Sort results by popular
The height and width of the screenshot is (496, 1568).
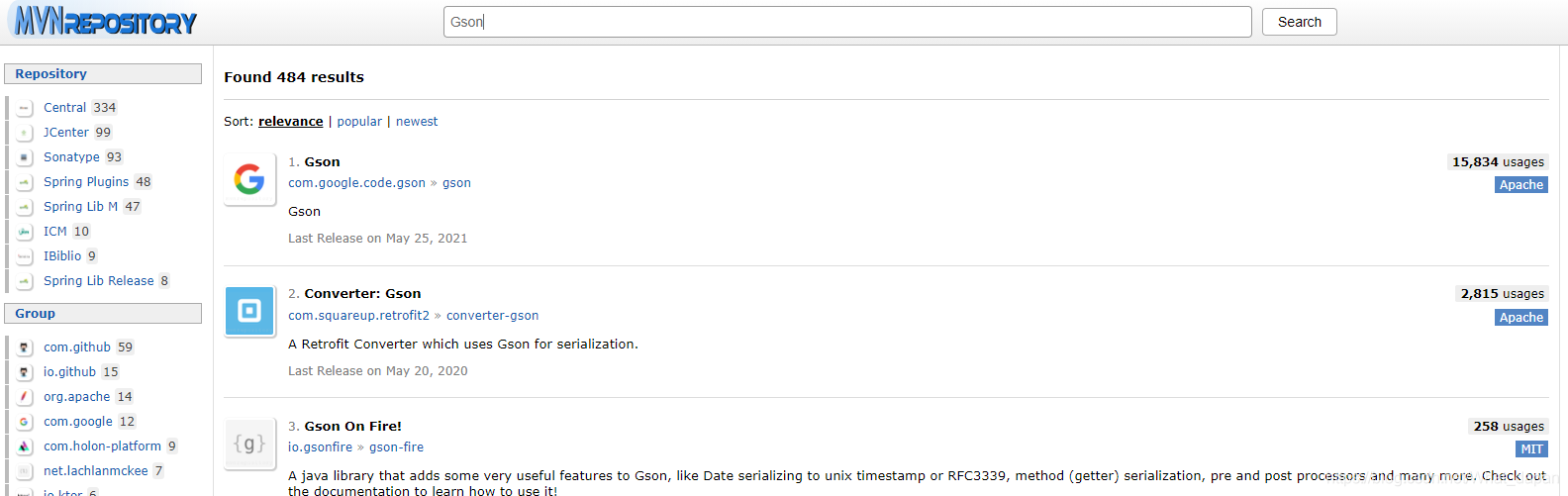click(x=359, y=122)
